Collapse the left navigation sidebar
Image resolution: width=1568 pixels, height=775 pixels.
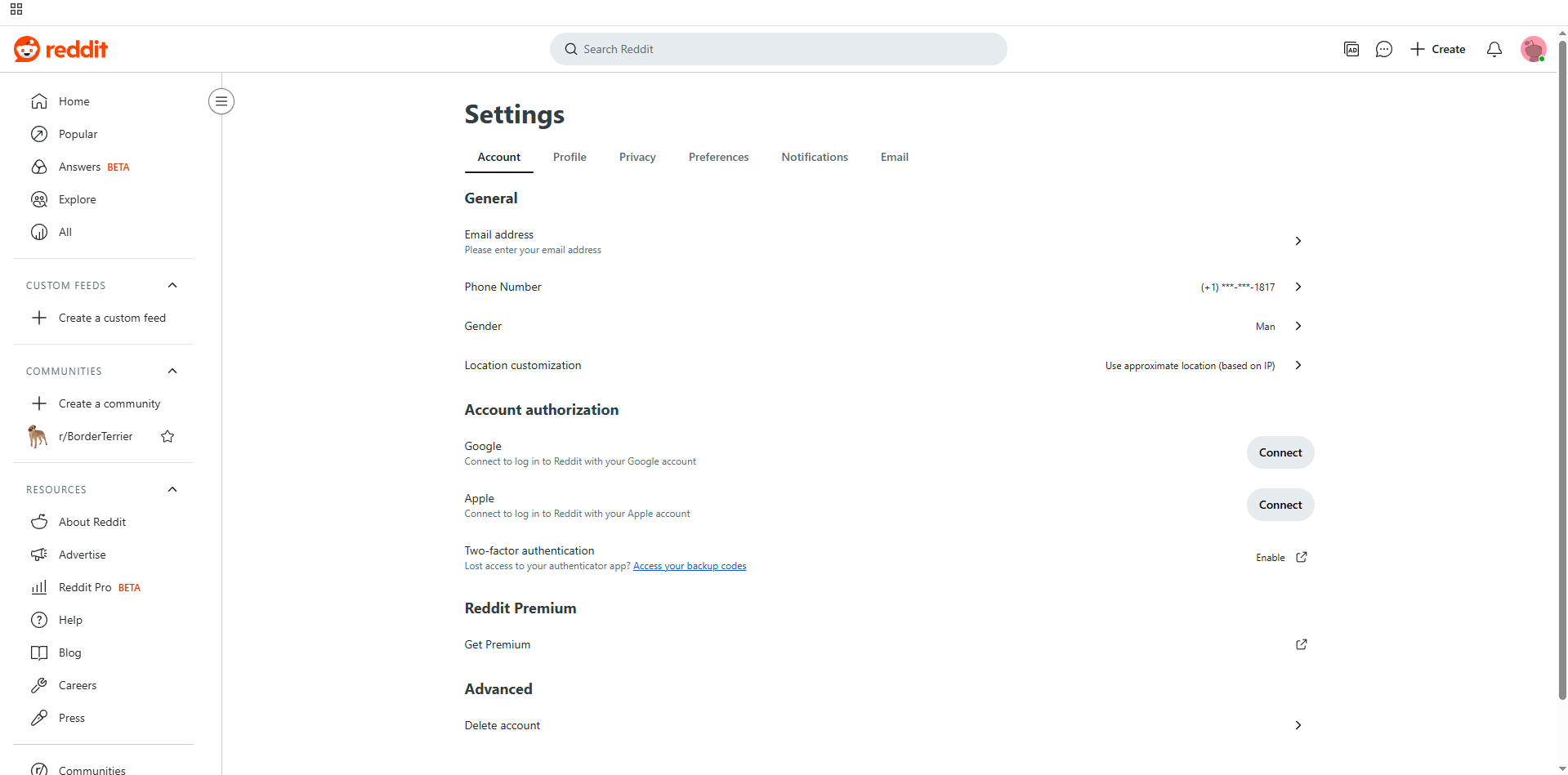click(x=221, y=101)
